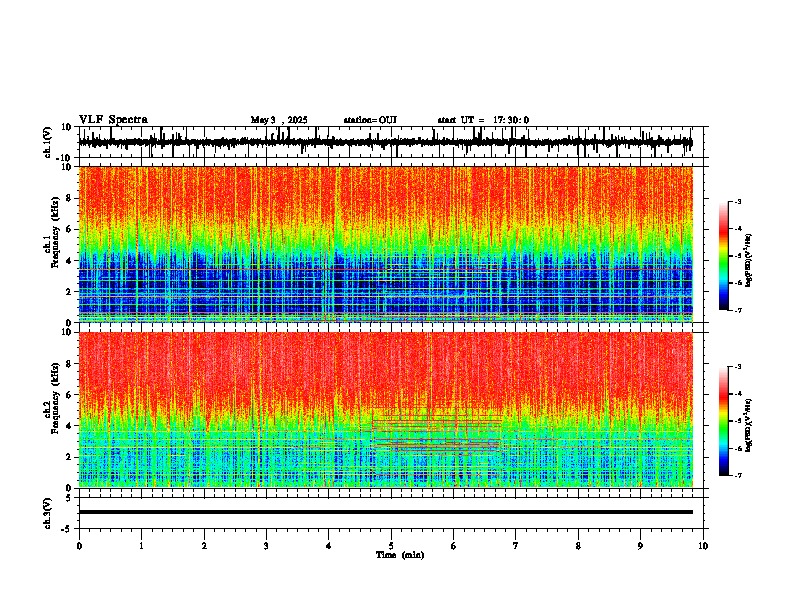Click the "-3" label on ch.1 color scale
Screen dimensions: 792x612
click(x=738, y=202)
